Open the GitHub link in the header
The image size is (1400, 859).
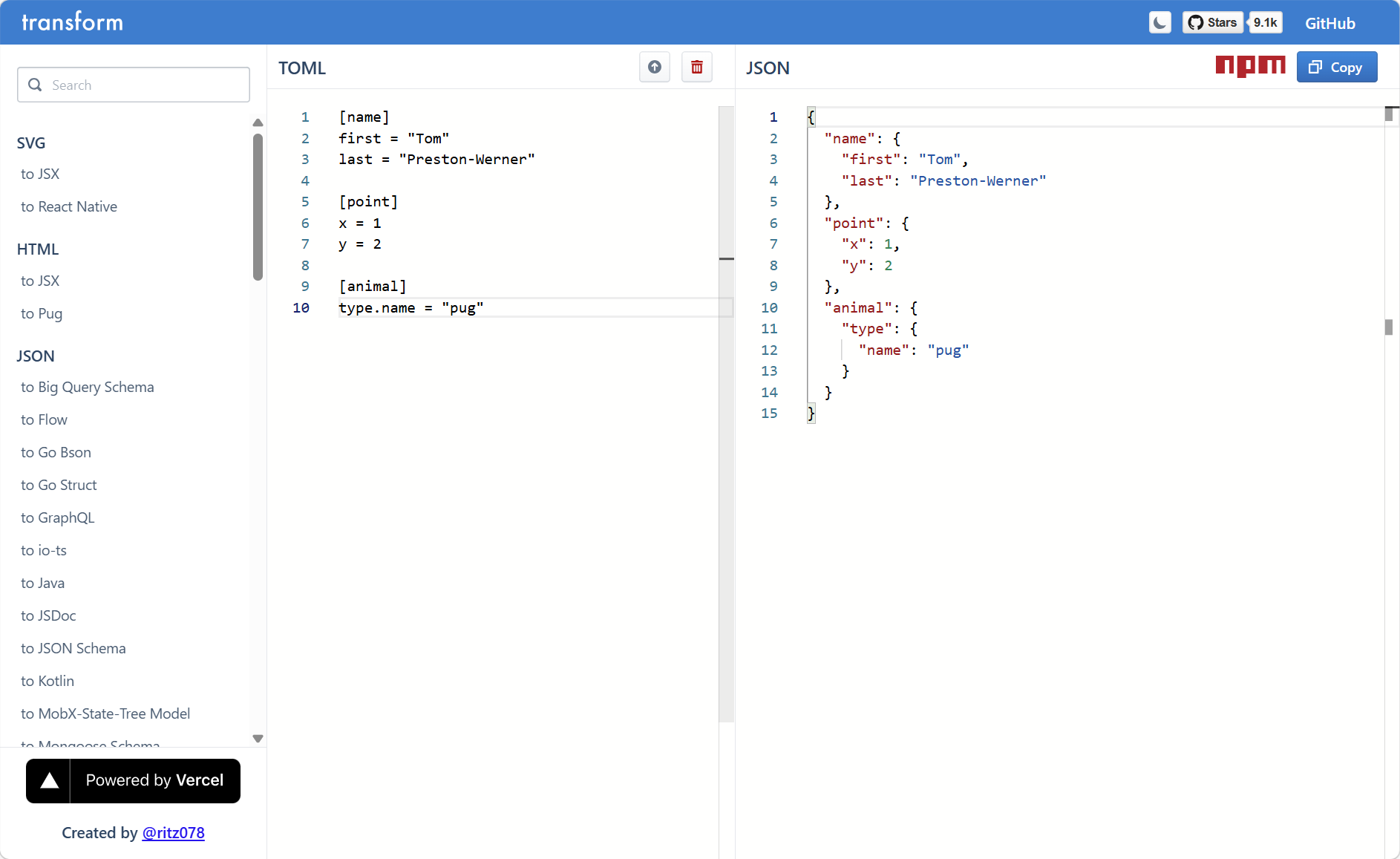[x=1329, y=24]
